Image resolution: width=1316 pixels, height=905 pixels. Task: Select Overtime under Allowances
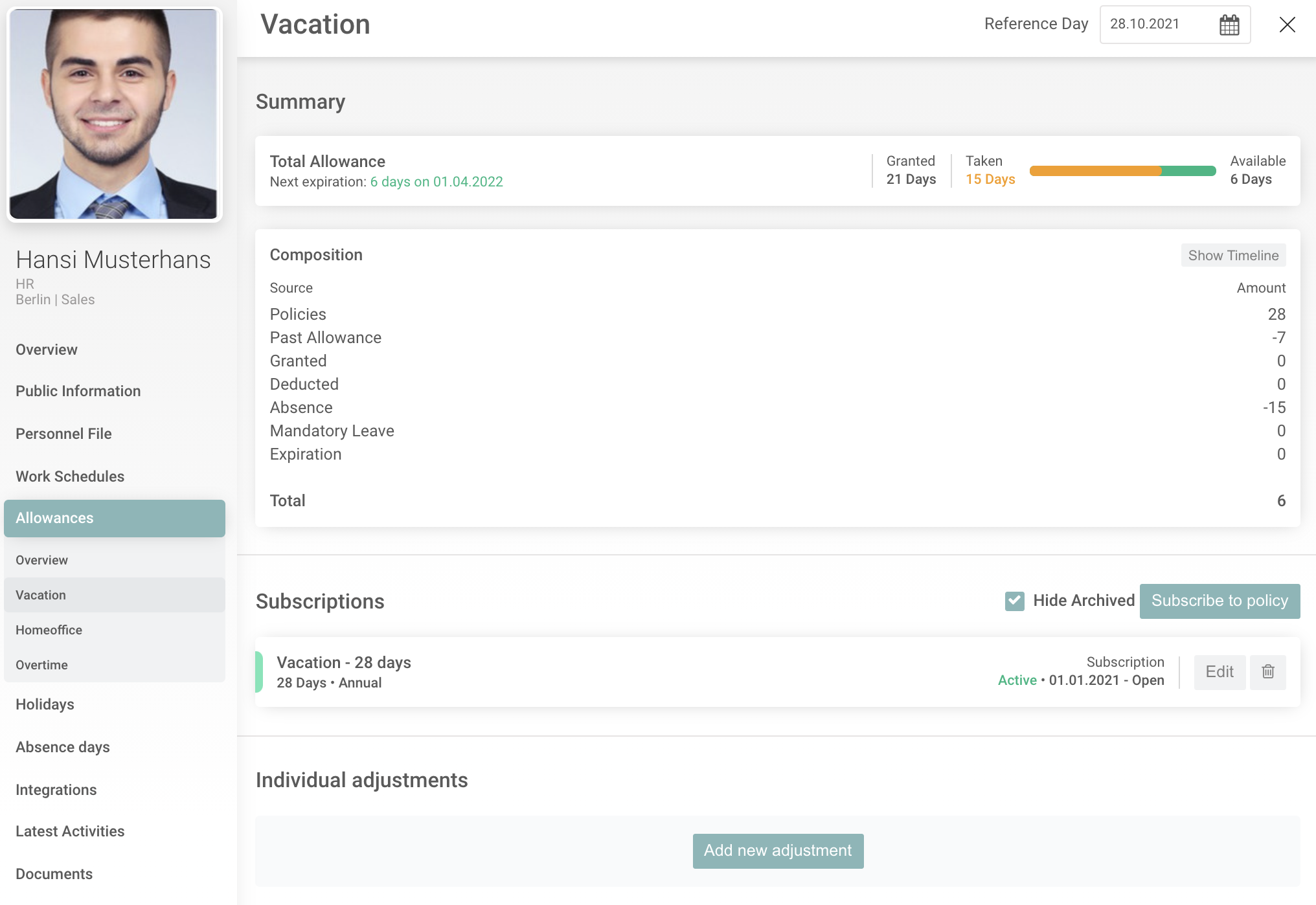(x=41, y=665)
